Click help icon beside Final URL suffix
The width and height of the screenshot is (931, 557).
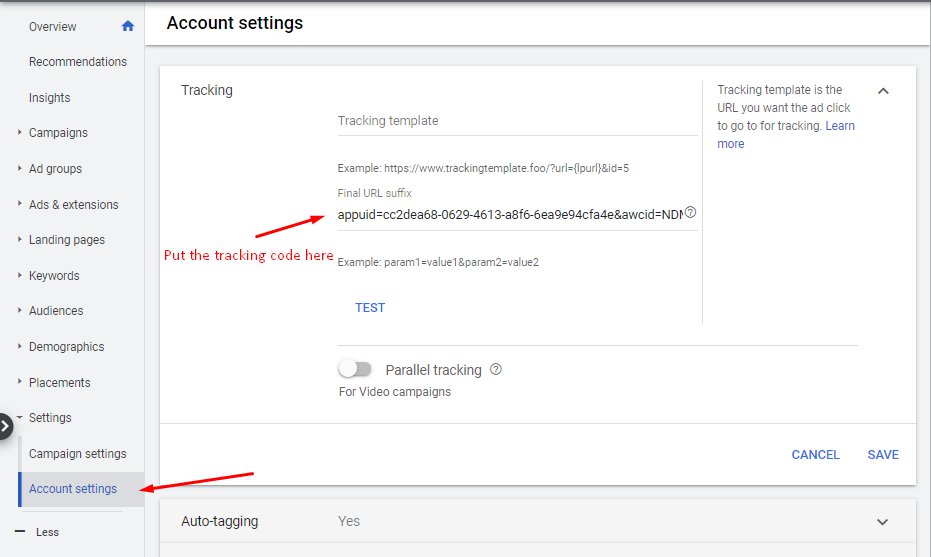pos(690,213)
